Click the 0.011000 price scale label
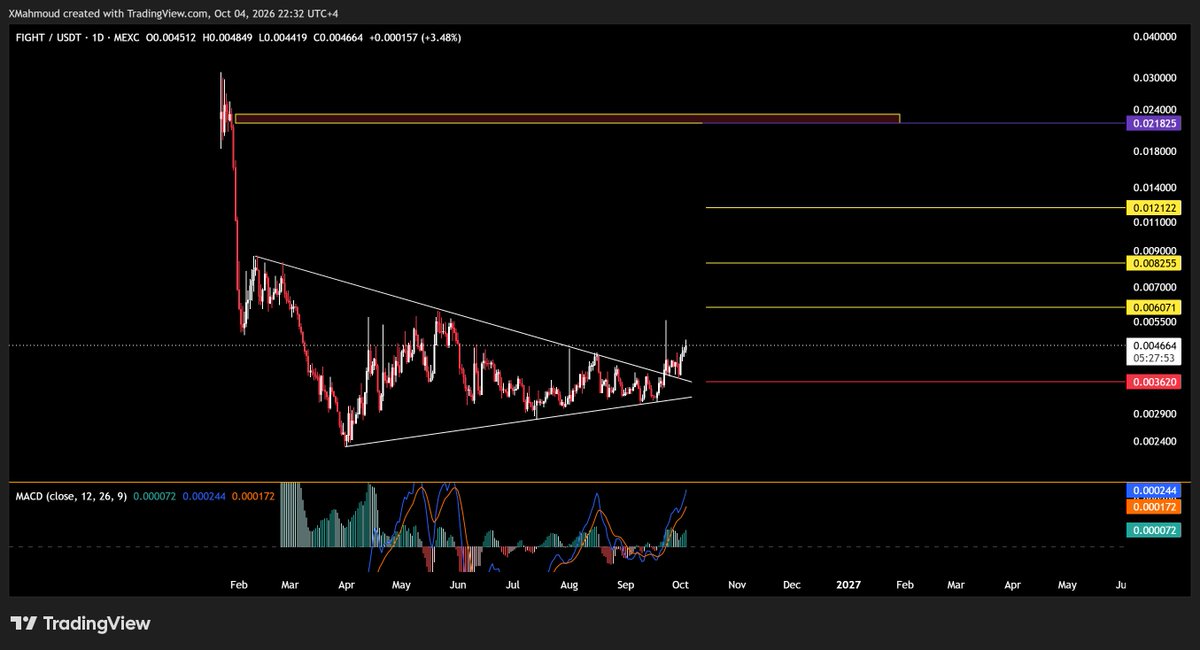Screen dimensions: 1200x650 pyautogui.click(x=1153, y=222)
